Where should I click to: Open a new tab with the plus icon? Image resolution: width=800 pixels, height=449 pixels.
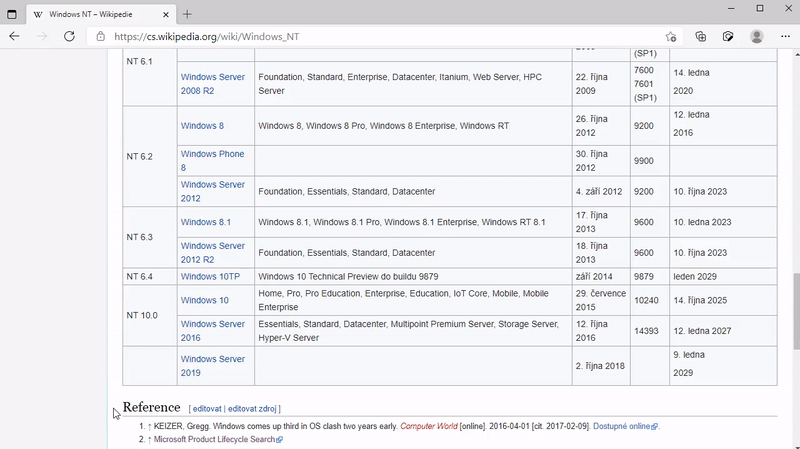[187, 14]
